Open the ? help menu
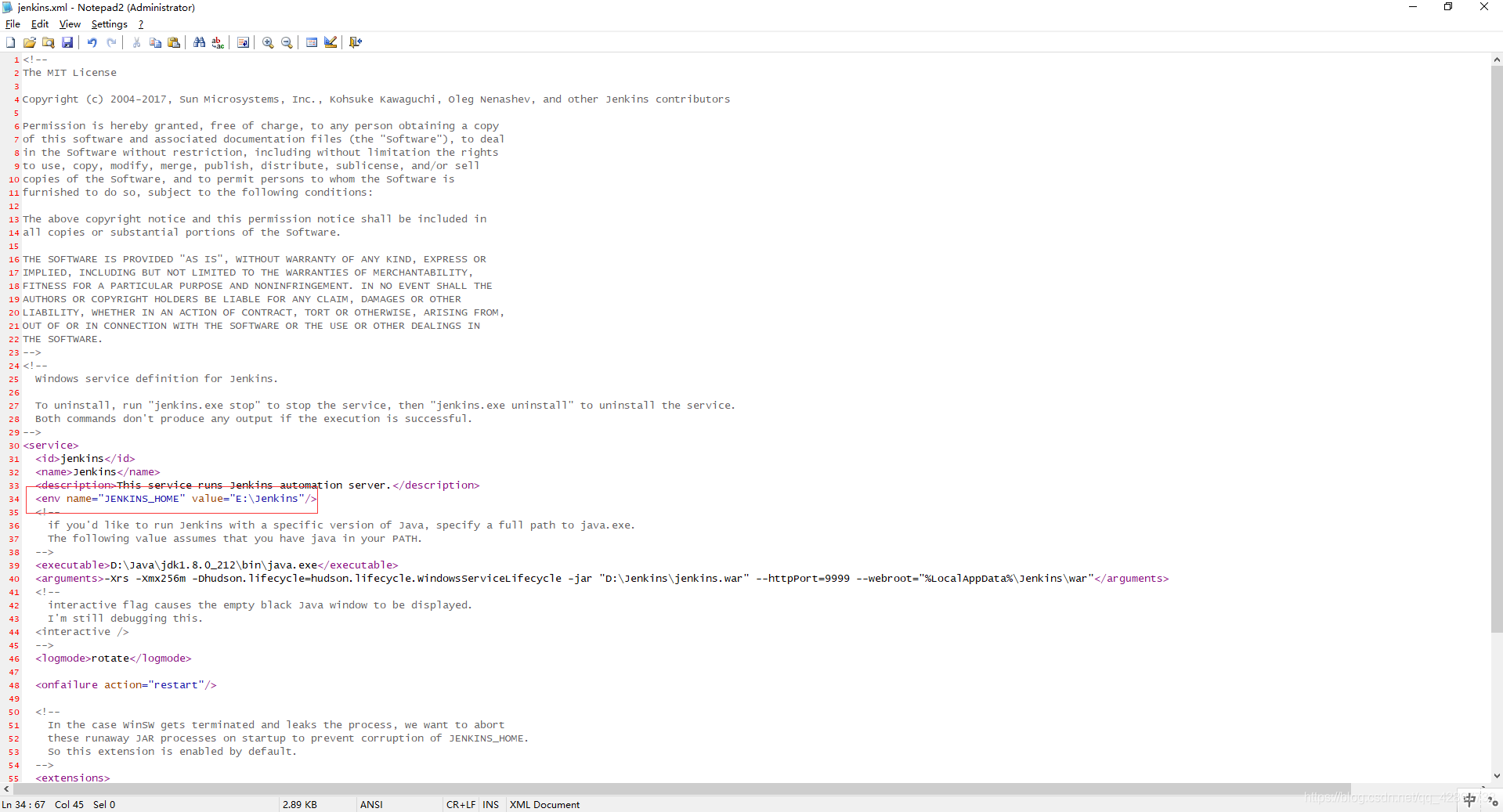The image size is (1503, 812). click(x=141, y=24)
